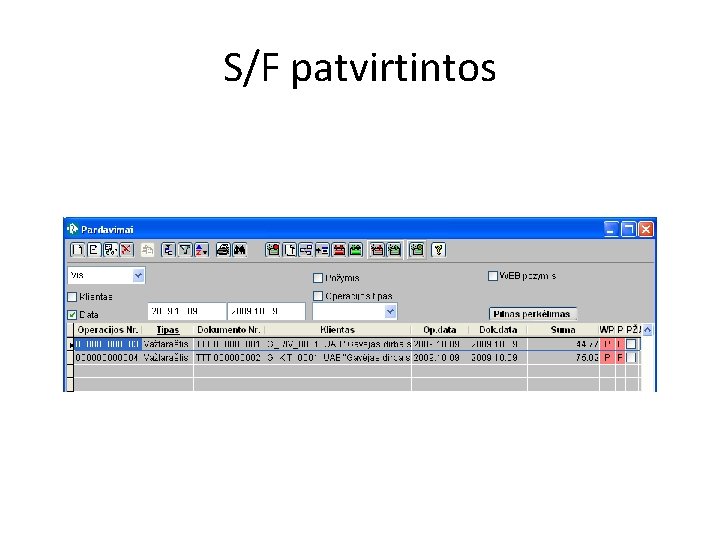The image size is (720, 540).
Task: Uncheck the Data checkbox
Action: click(72, 315)
